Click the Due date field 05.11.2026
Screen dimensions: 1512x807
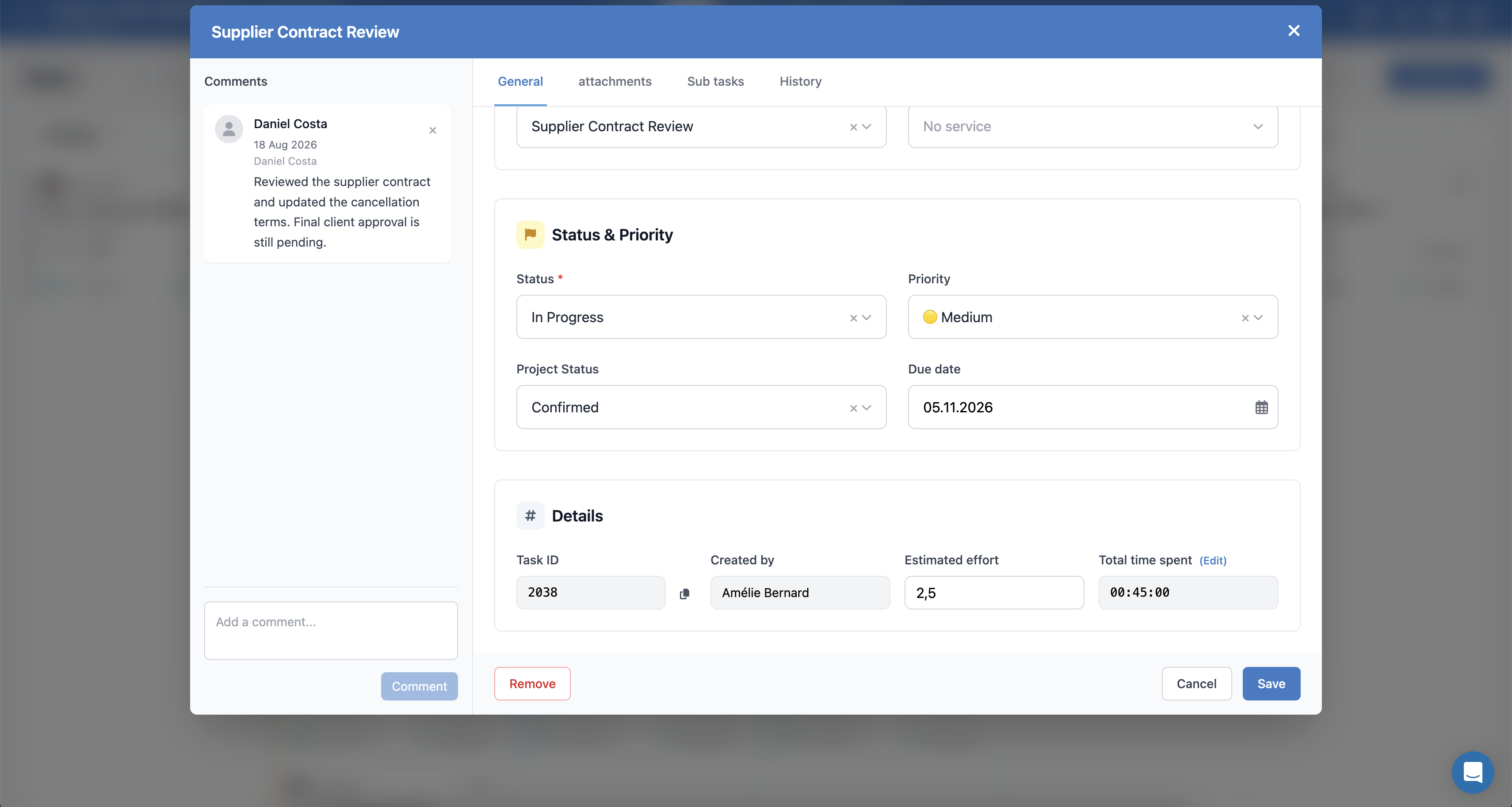[x=1093, y=407]
